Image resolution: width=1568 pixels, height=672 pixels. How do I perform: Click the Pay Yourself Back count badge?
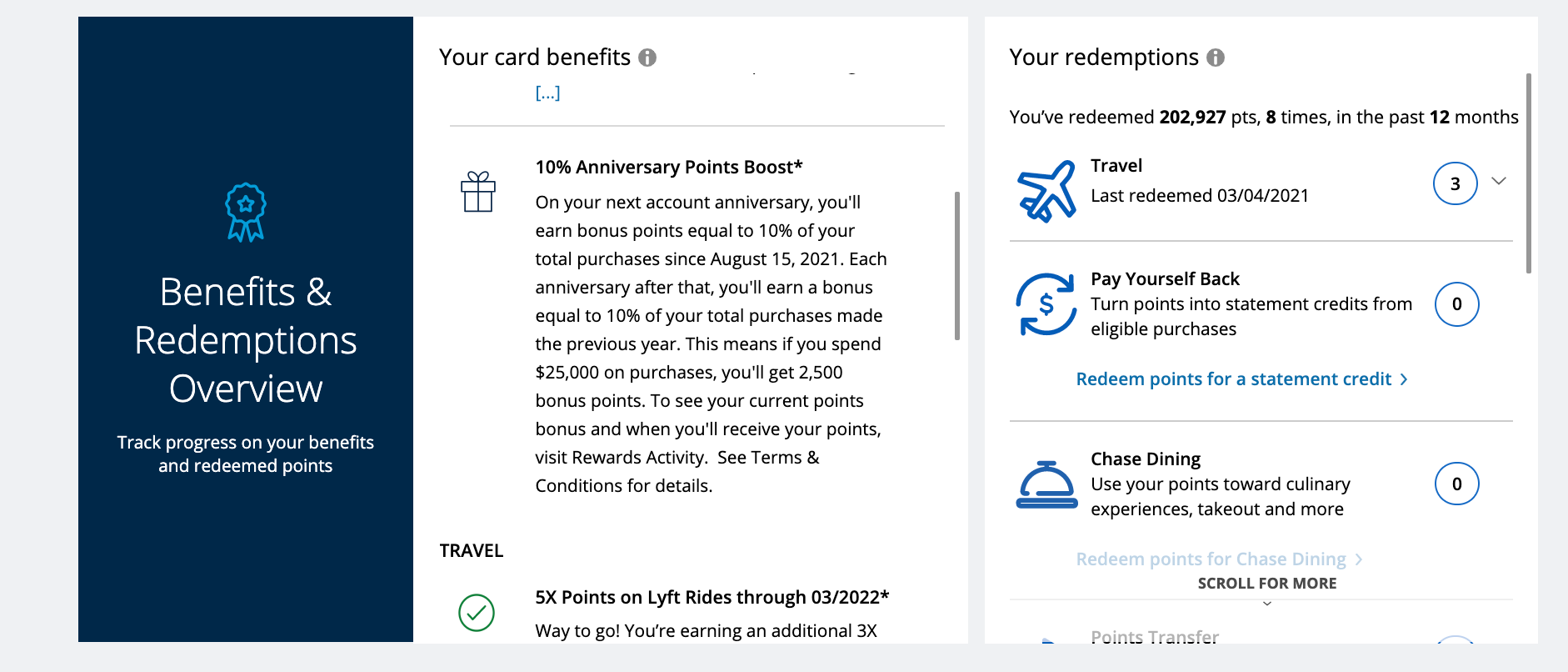tap(1457, 304)
